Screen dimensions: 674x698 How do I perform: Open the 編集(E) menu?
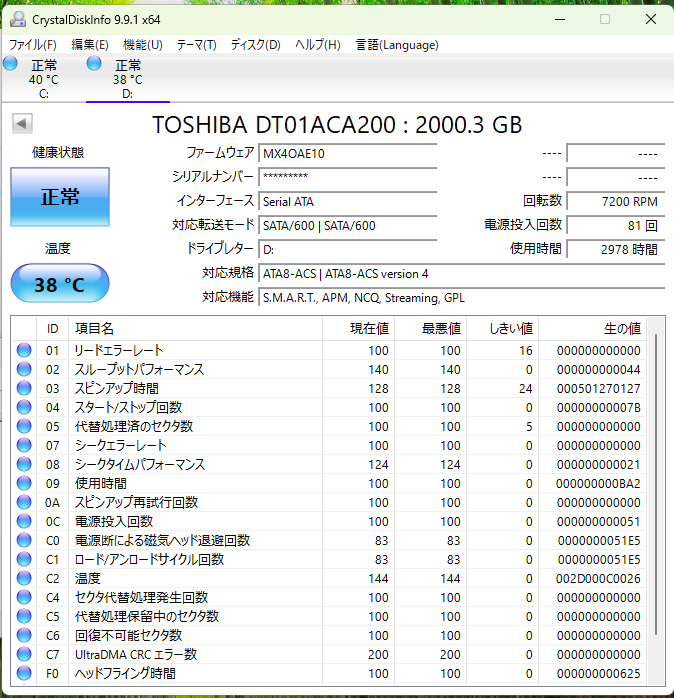(x=90, y=45)
